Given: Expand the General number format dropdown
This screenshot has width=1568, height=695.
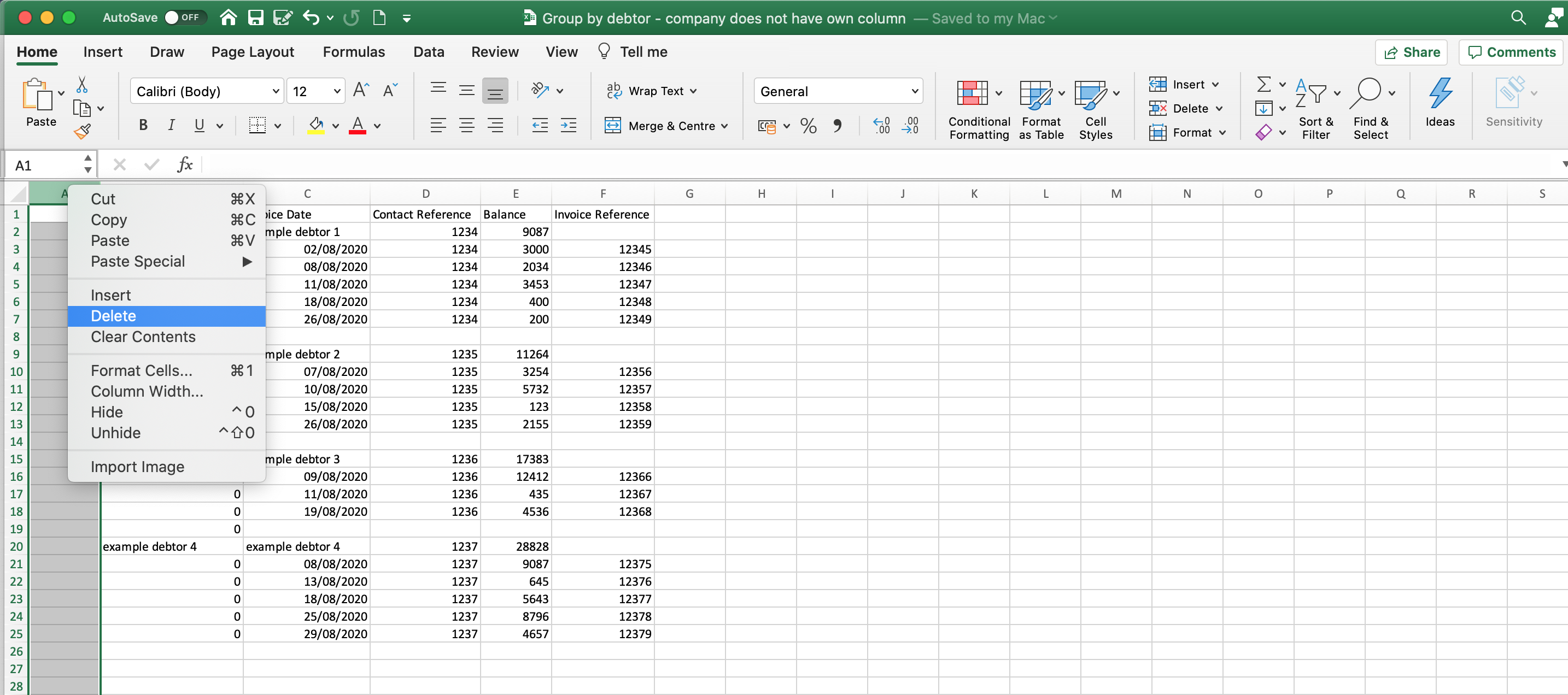Looking at the screenshot, I should coord(914,91).
